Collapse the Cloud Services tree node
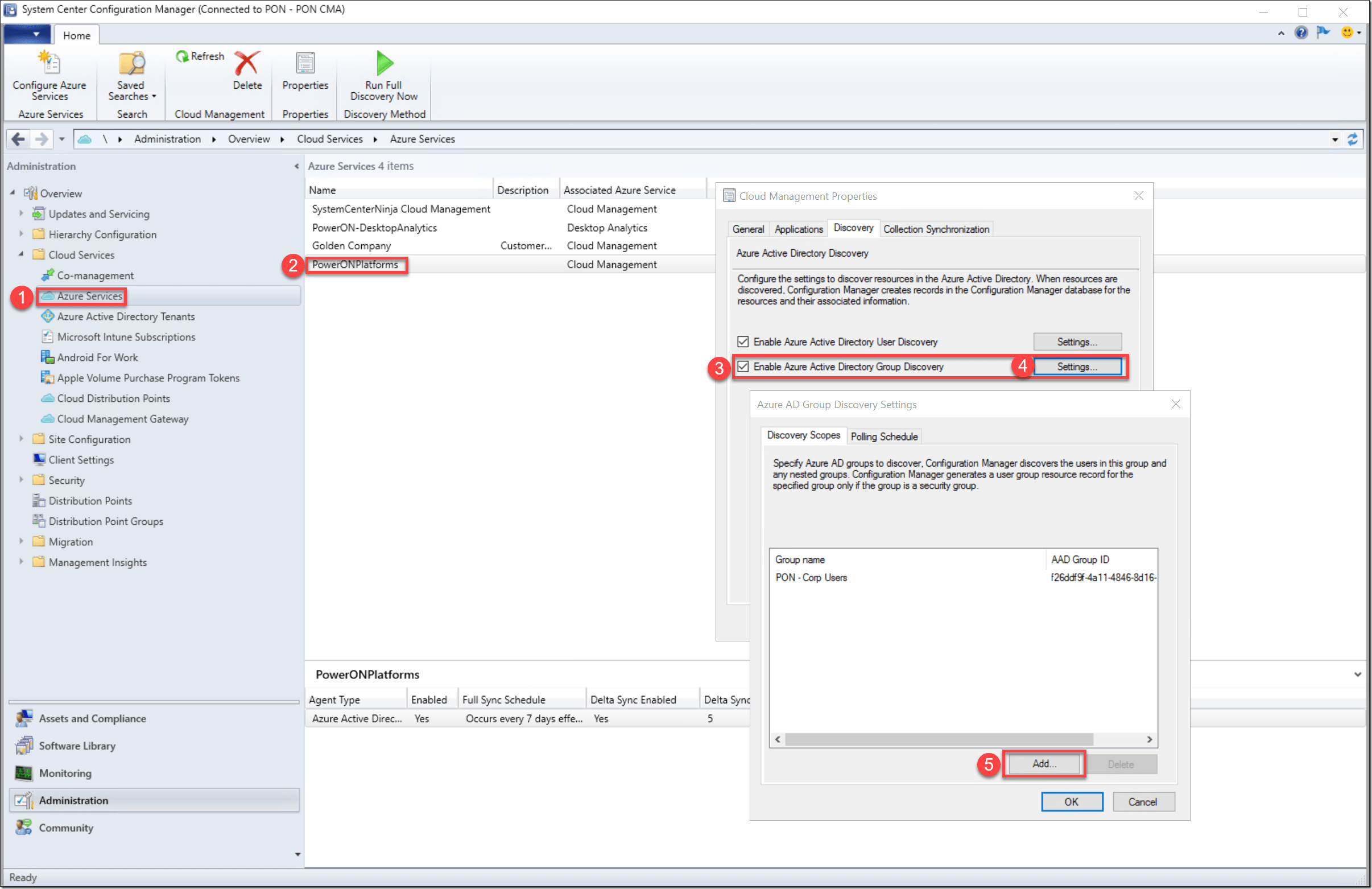The image size is (1372, 889). click(x=21, y=254)
